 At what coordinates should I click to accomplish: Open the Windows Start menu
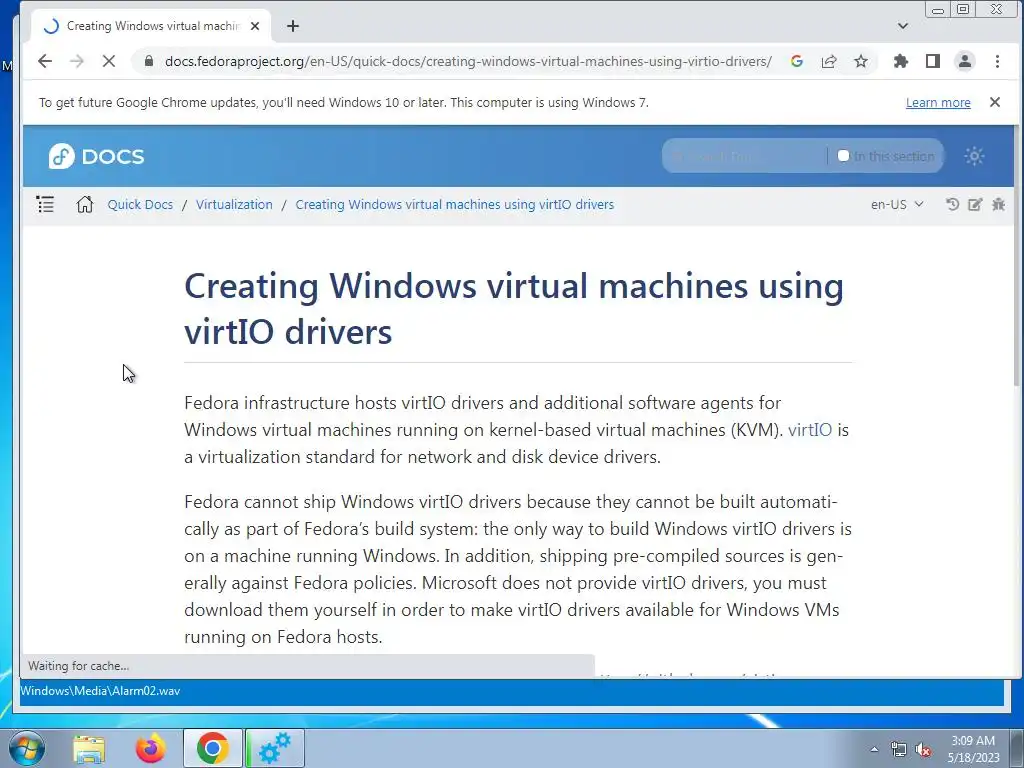[26, 748]
